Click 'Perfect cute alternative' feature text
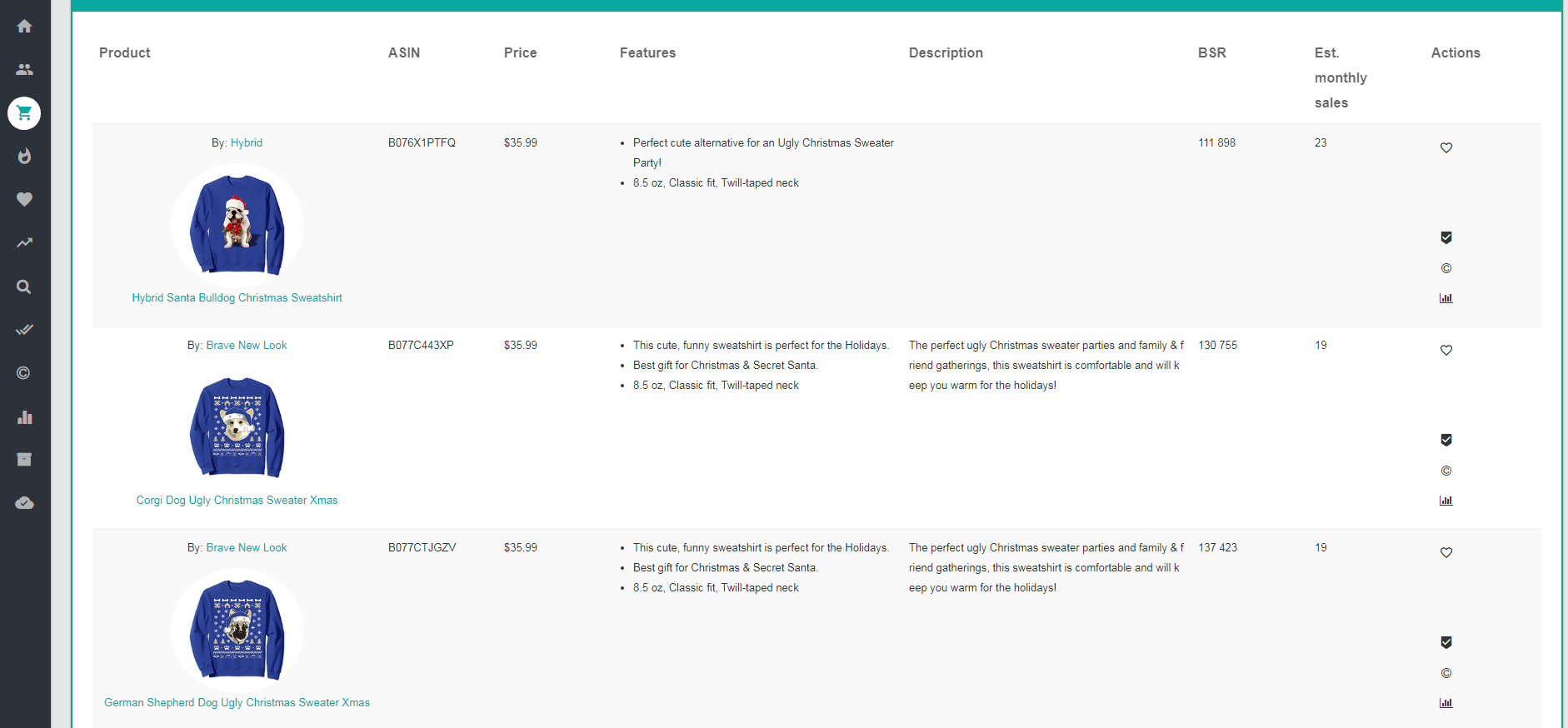This screenshot has height=728, width=1568. 763,152
